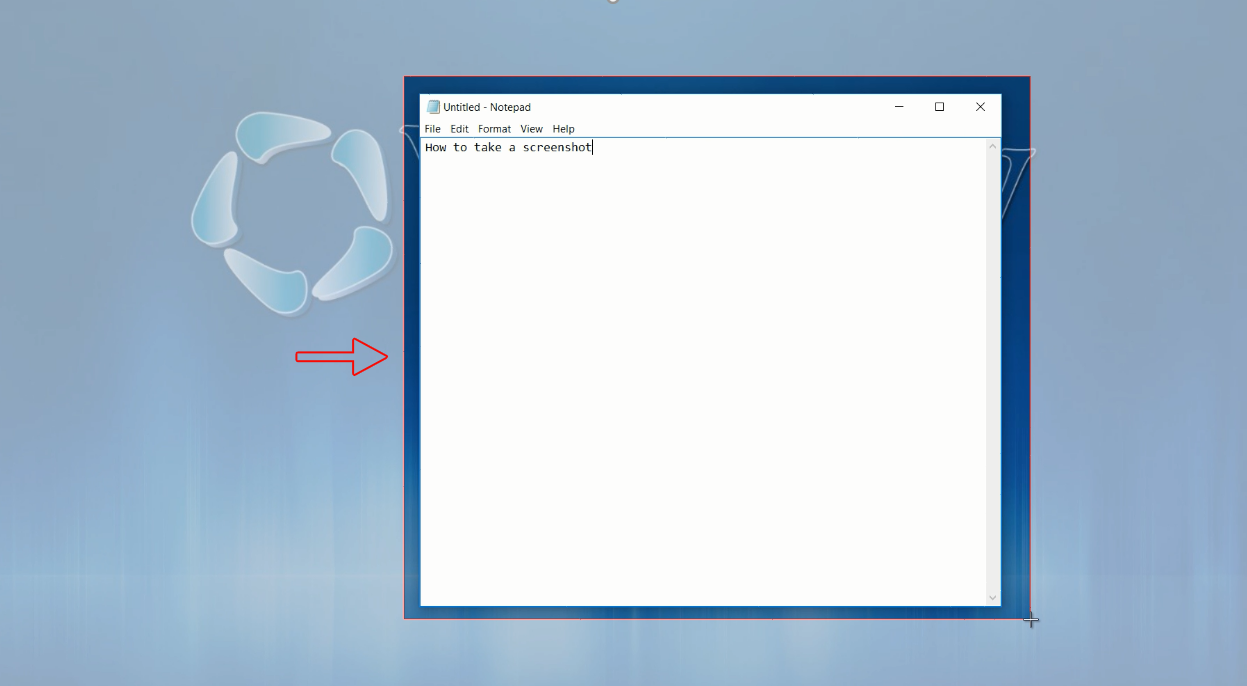Click the crosshair at selection's bottom-right corner
The width and height of the screenshot is (1247, 686).
pyautogui.click(x=1031, y=620)
